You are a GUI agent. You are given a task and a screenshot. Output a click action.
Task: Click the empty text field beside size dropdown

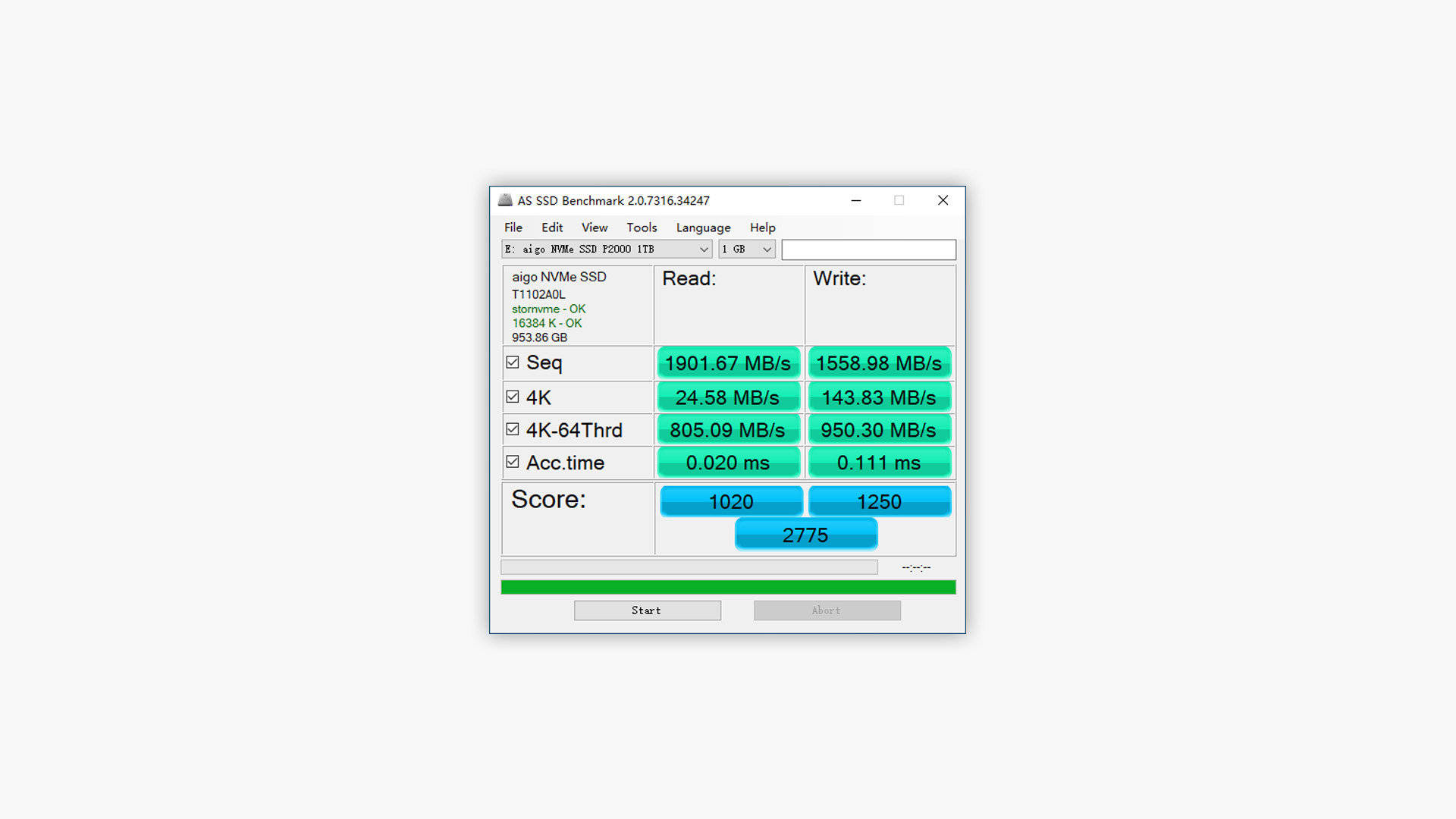click(x=868, y=249)
